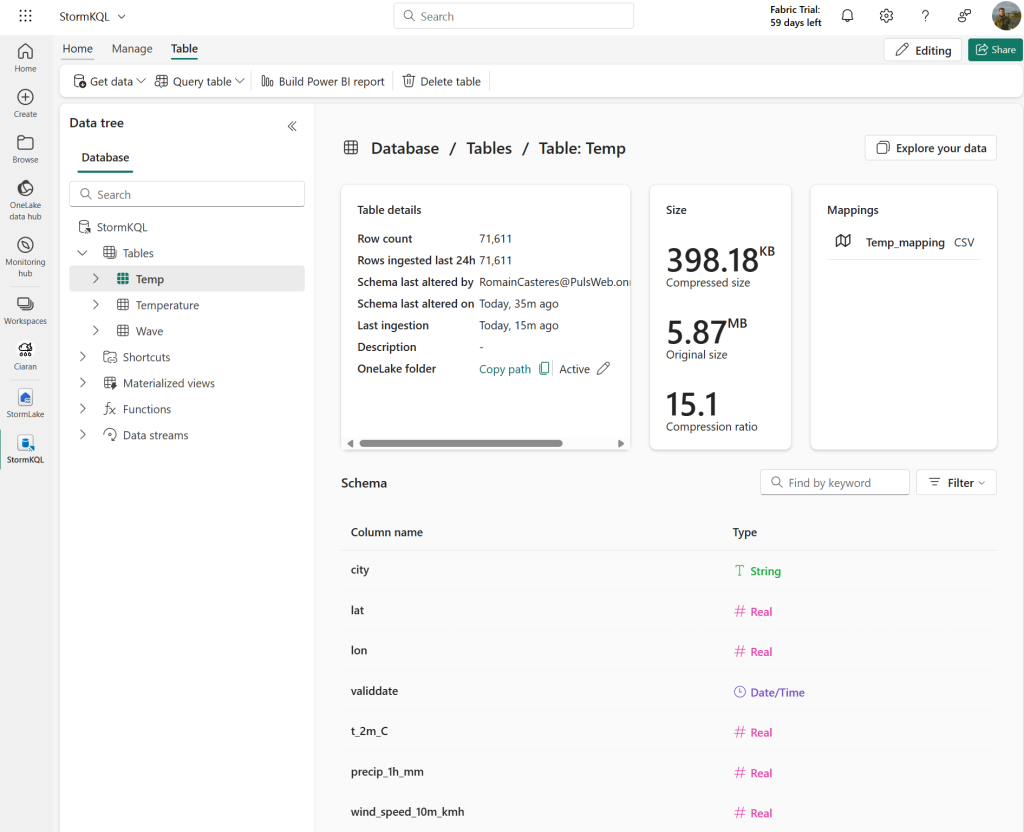Focus Find by keyword field

pos(835,483)
